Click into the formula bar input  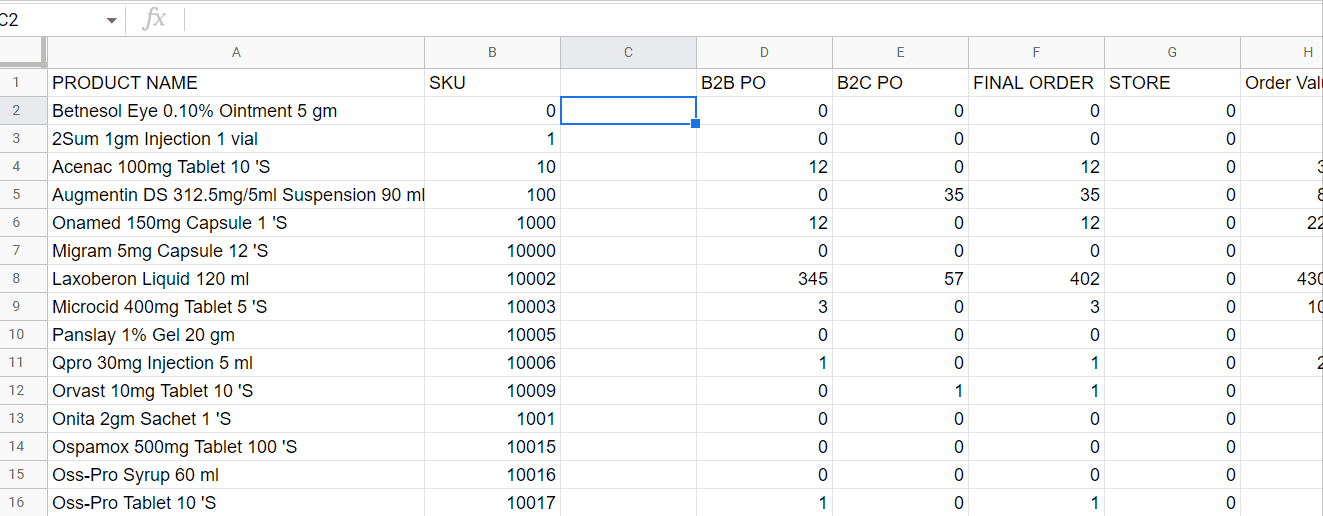[x=754, y=18]
